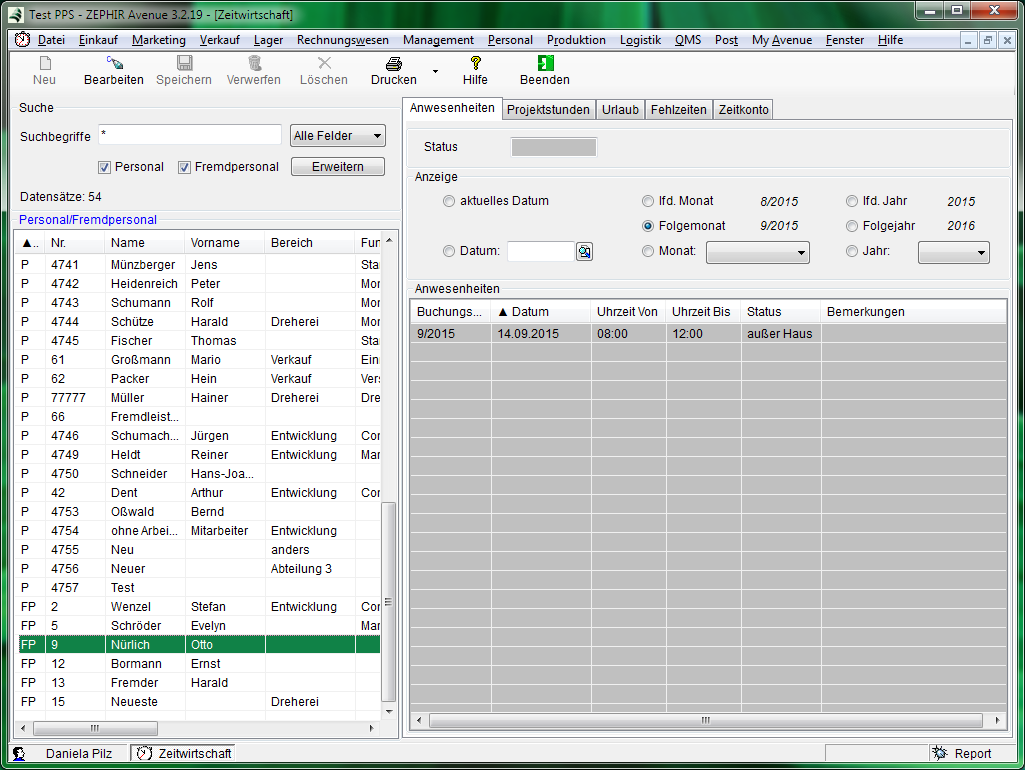Viewport: 1025px width, 770px height.
Task: Click the Zeitwirtschaft clock icon in status bar
Action: [144, 754]
